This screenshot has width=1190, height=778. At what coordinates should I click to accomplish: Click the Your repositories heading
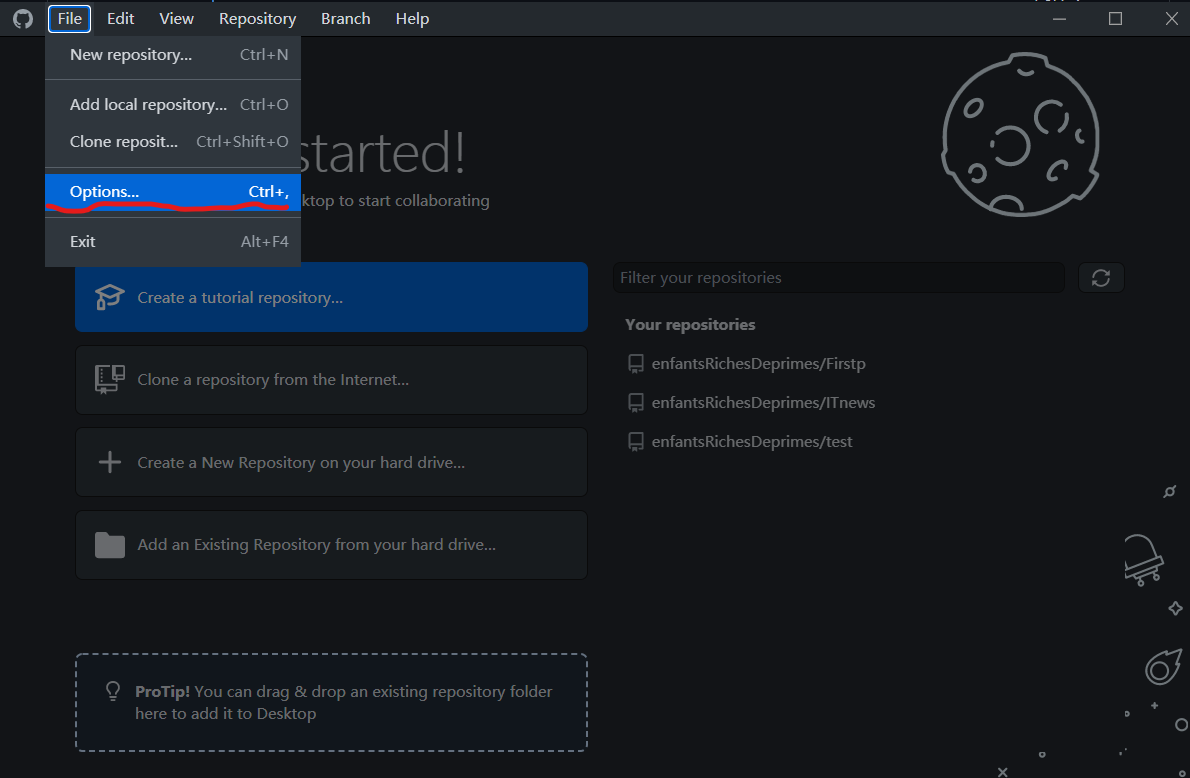pos(690,325)
